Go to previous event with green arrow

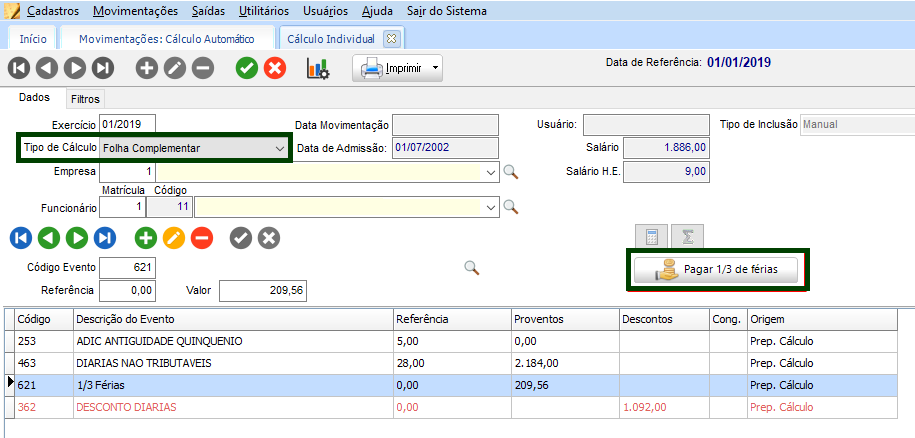pos(49,238)
